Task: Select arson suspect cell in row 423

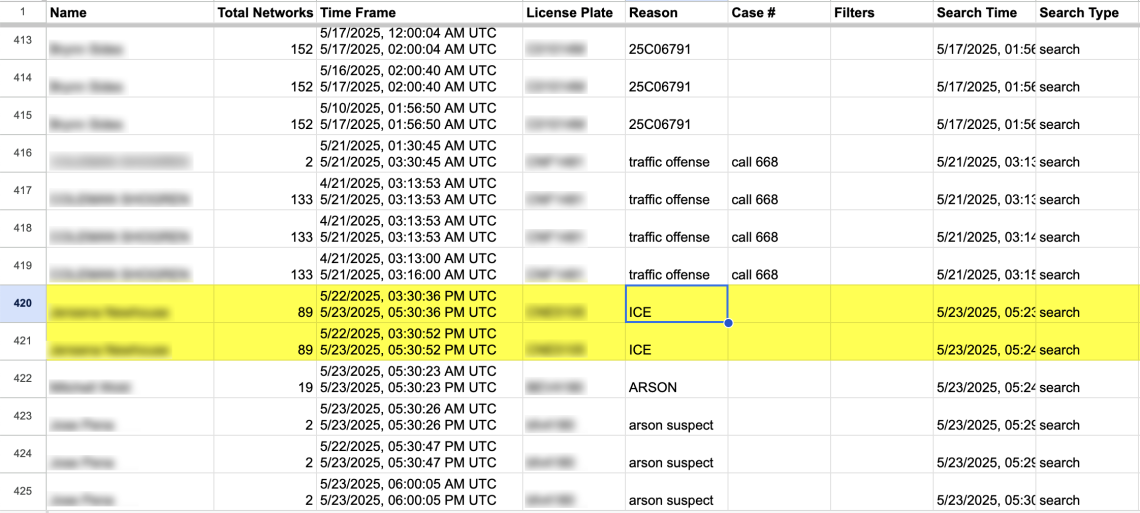Action: [676, 417]
